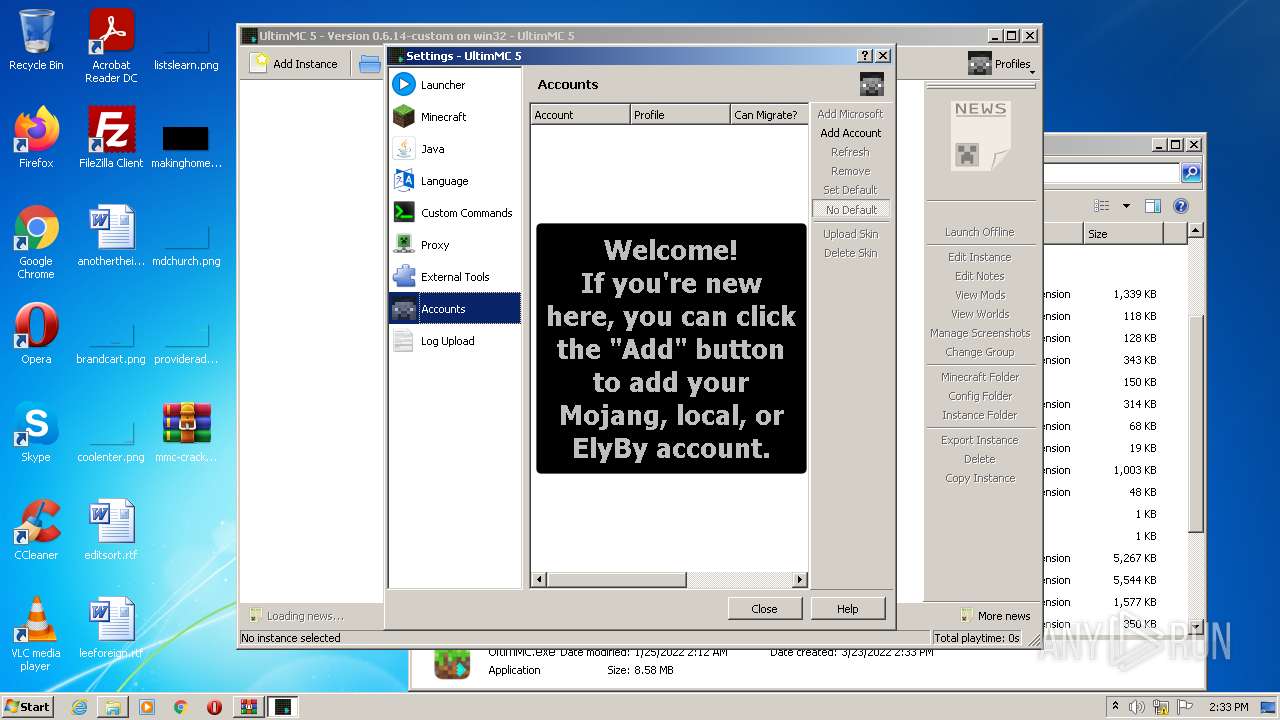The width and height of the screenshot is (1280, 720).
Task: Click the Settings dialog context help button
Action: [x=866, y=56]
